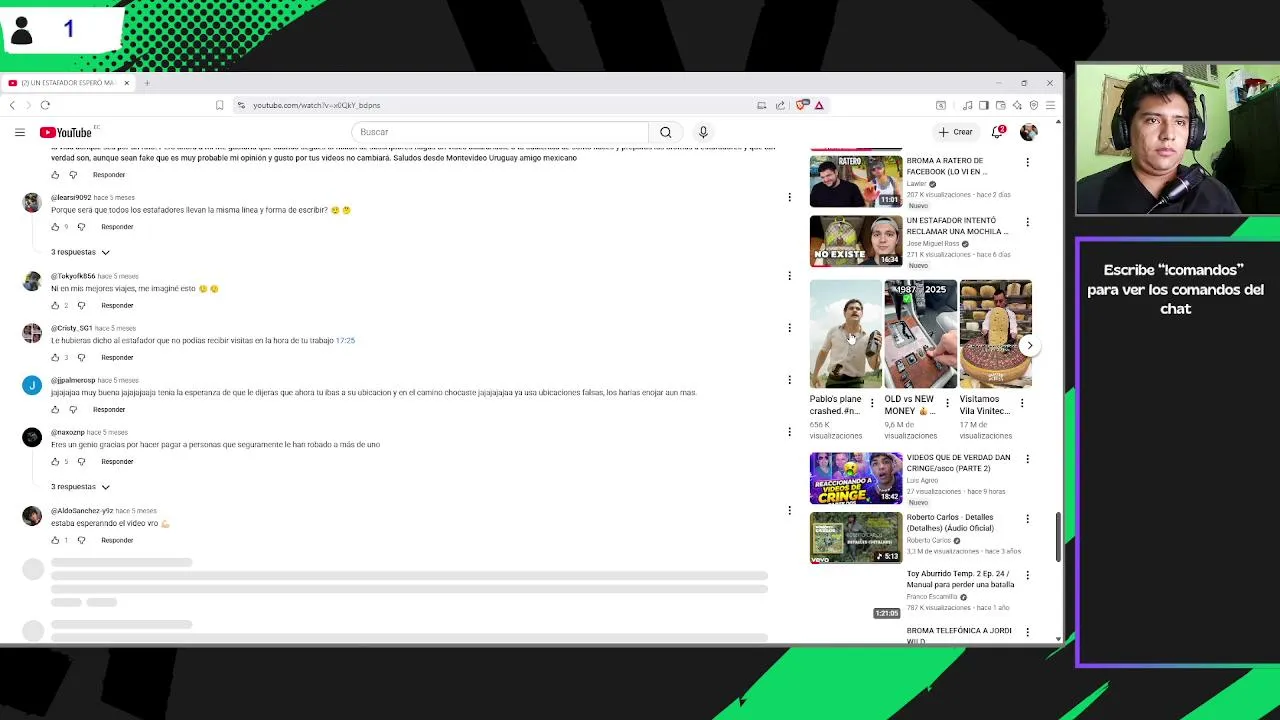Viewport: 1280px width, 720px height.
Task: Go to YouTube home via logo
Action: coord(66,132)
